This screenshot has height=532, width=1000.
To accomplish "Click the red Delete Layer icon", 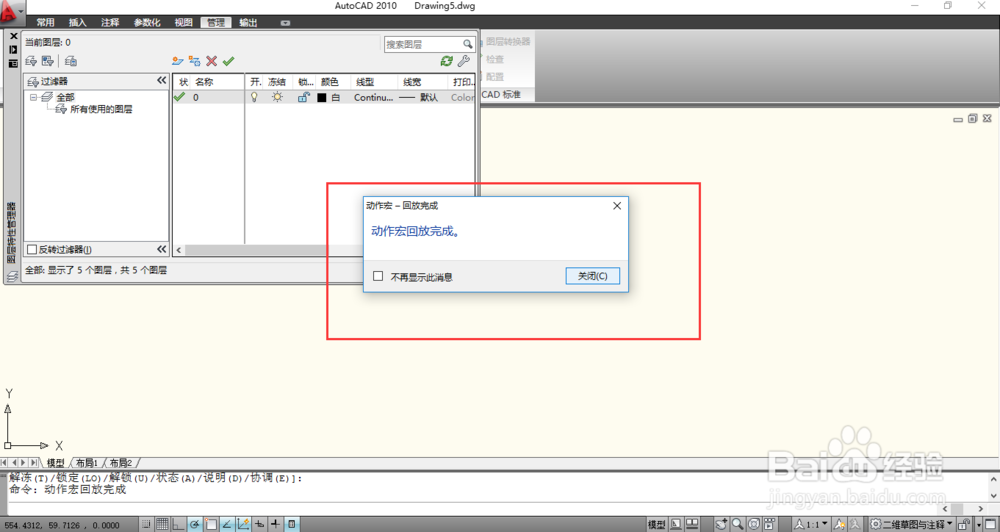I will (212, 61).
